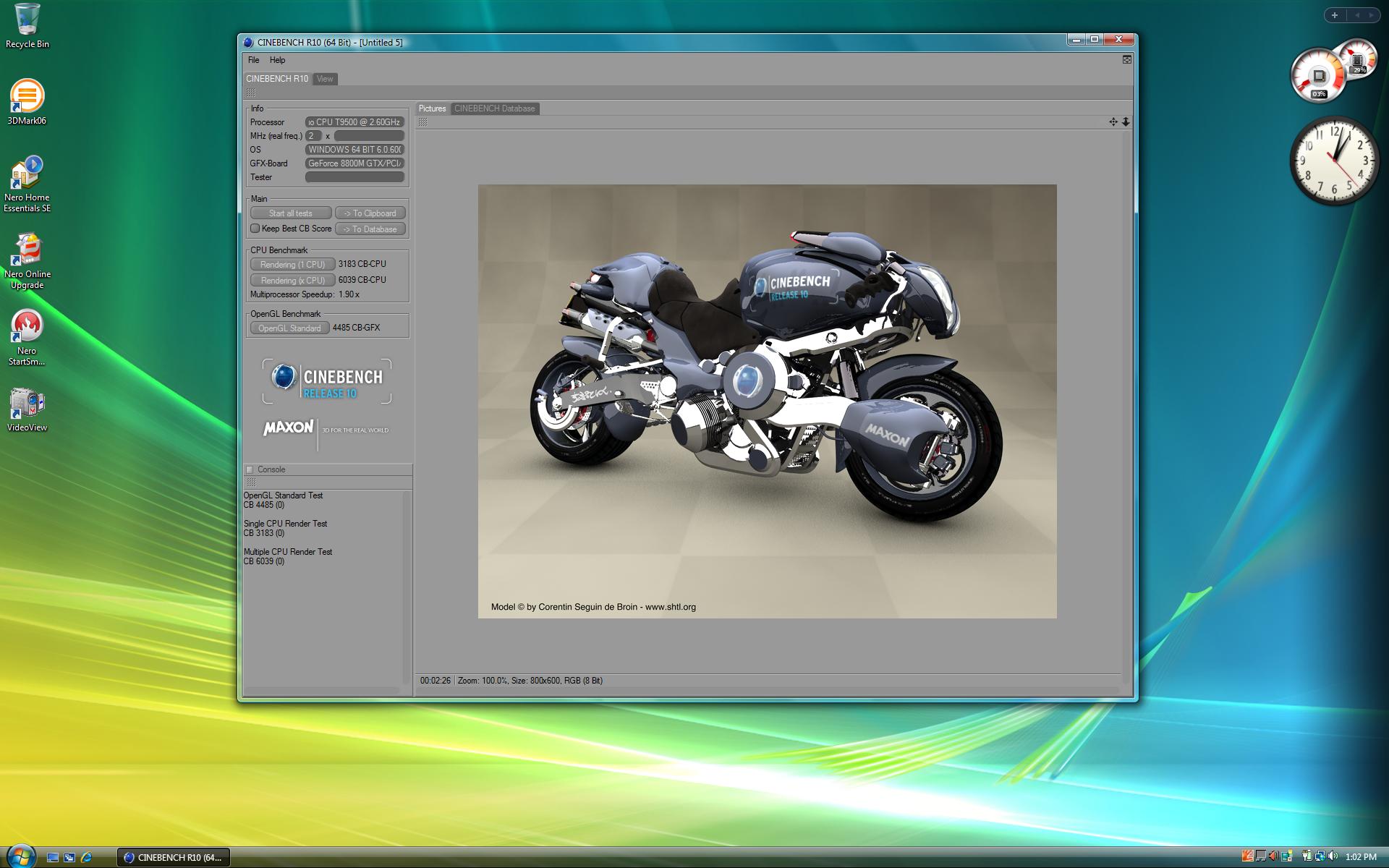
Task: Click the CINEBENCH app icon in the title bar
Action: click(x=249, y=43)
